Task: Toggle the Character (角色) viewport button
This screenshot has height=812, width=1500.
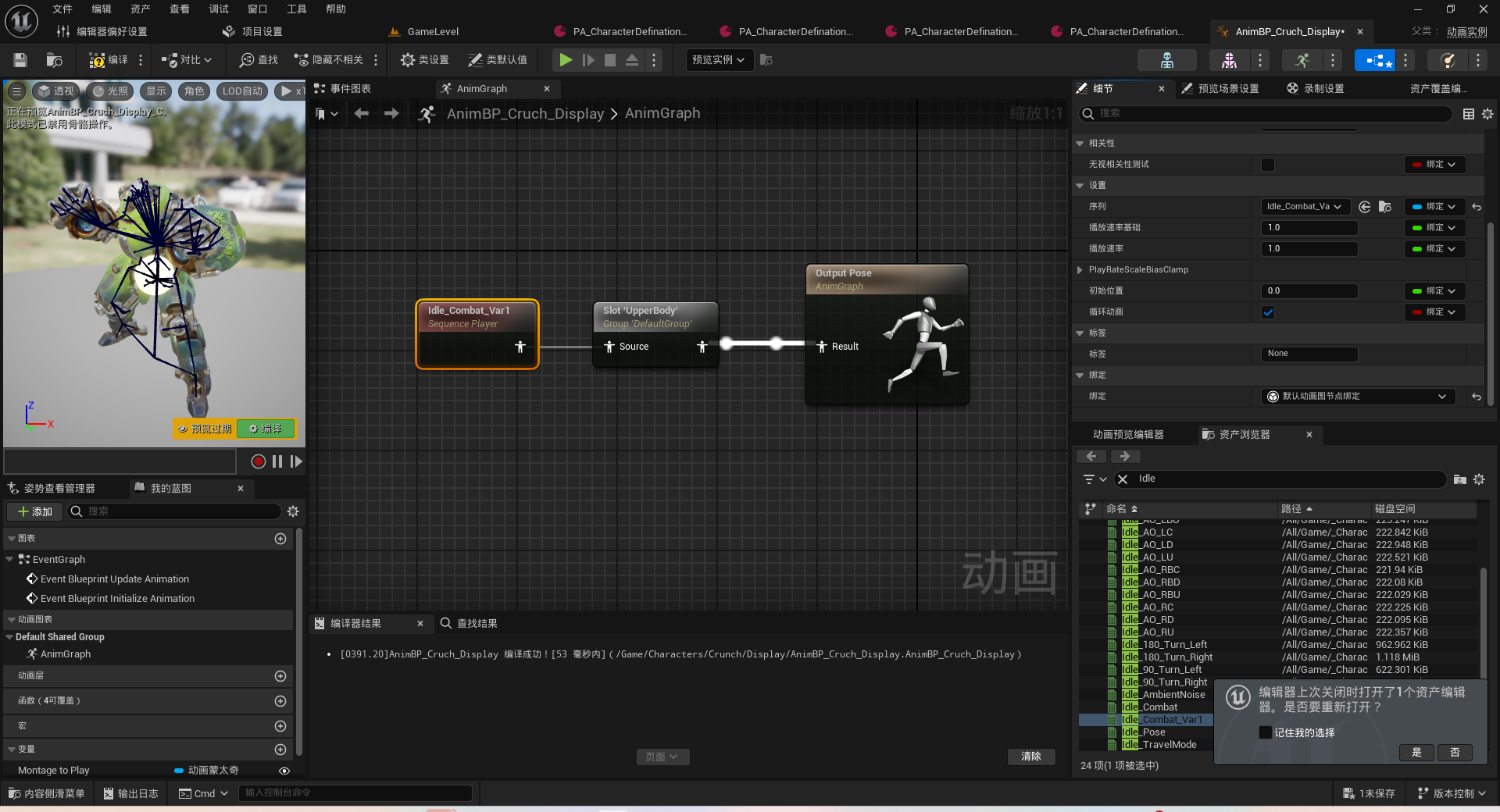Action: click(194, 91)
